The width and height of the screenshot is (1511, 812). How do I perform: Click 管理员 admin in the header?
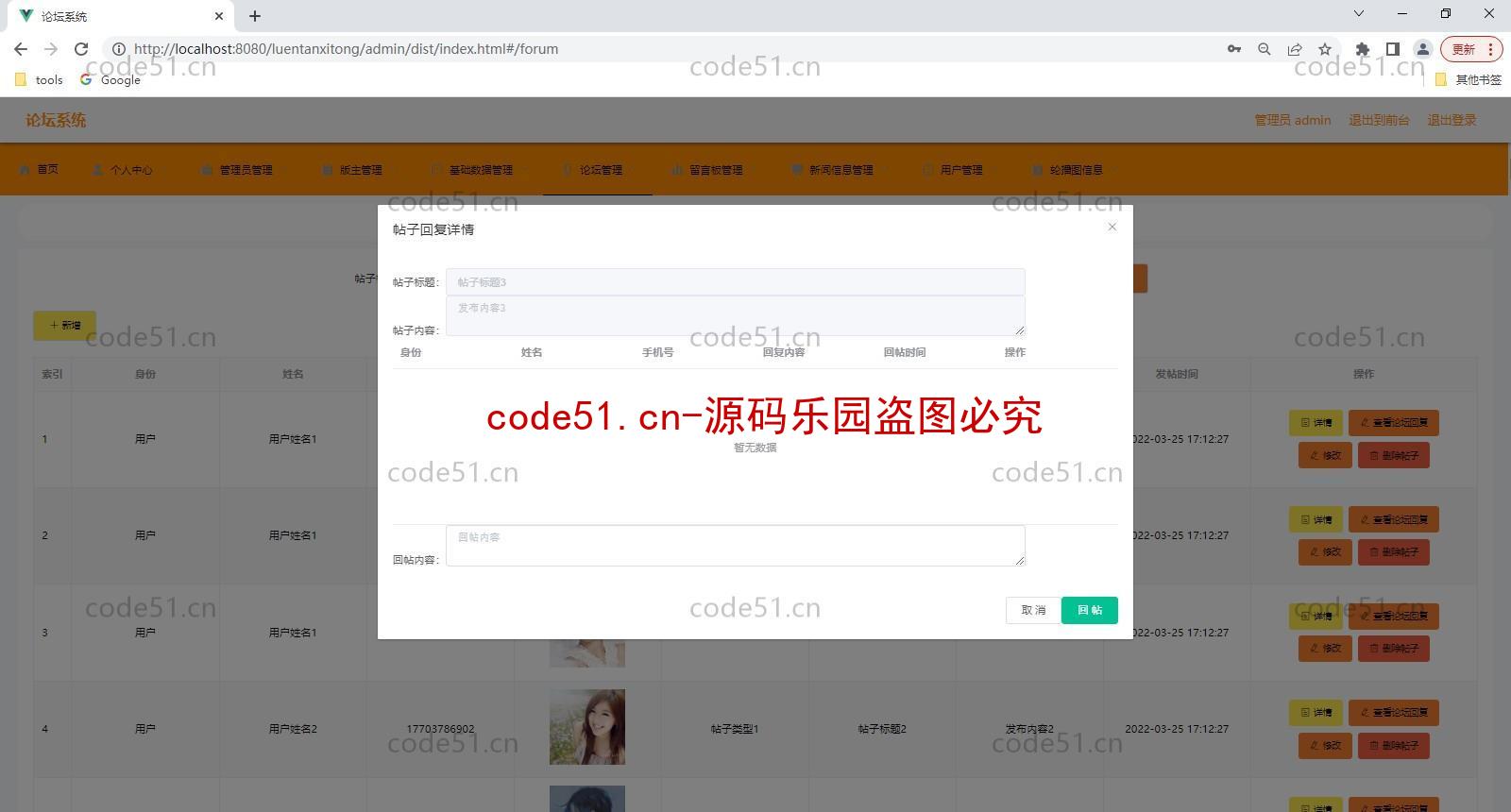[1292, 120]
